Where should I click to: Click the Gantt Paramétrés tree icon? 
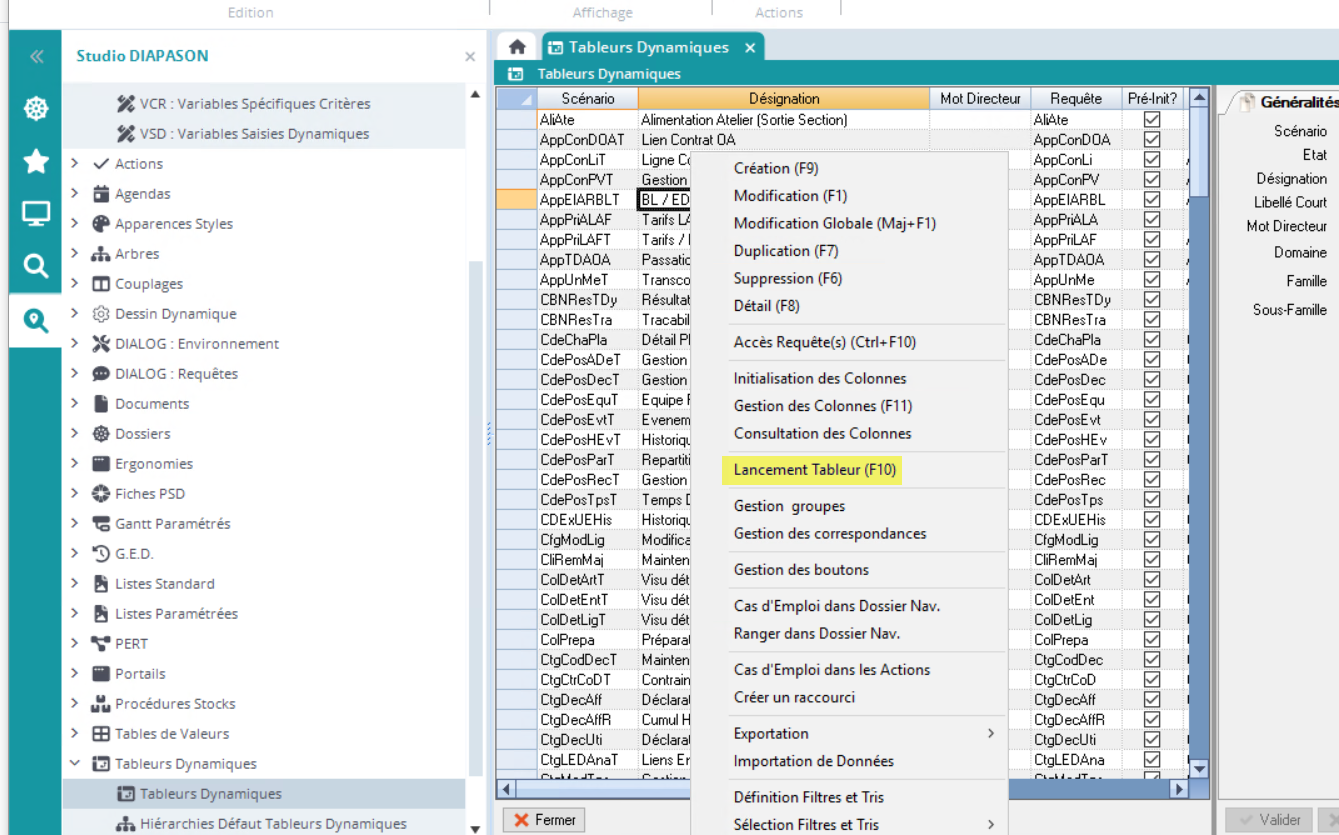click(x=100, y=524)
